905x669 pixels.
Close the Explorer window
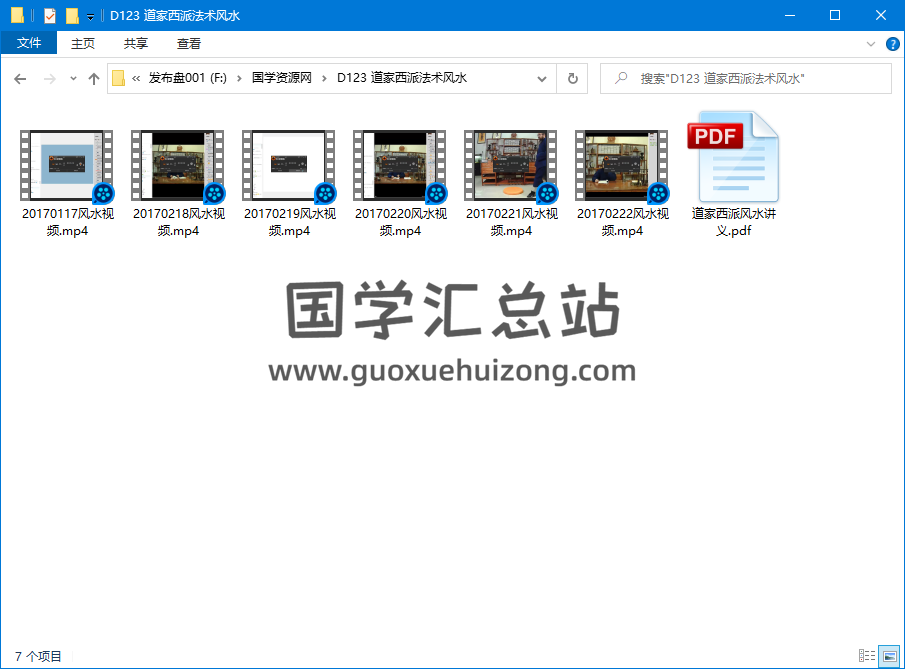880,16
